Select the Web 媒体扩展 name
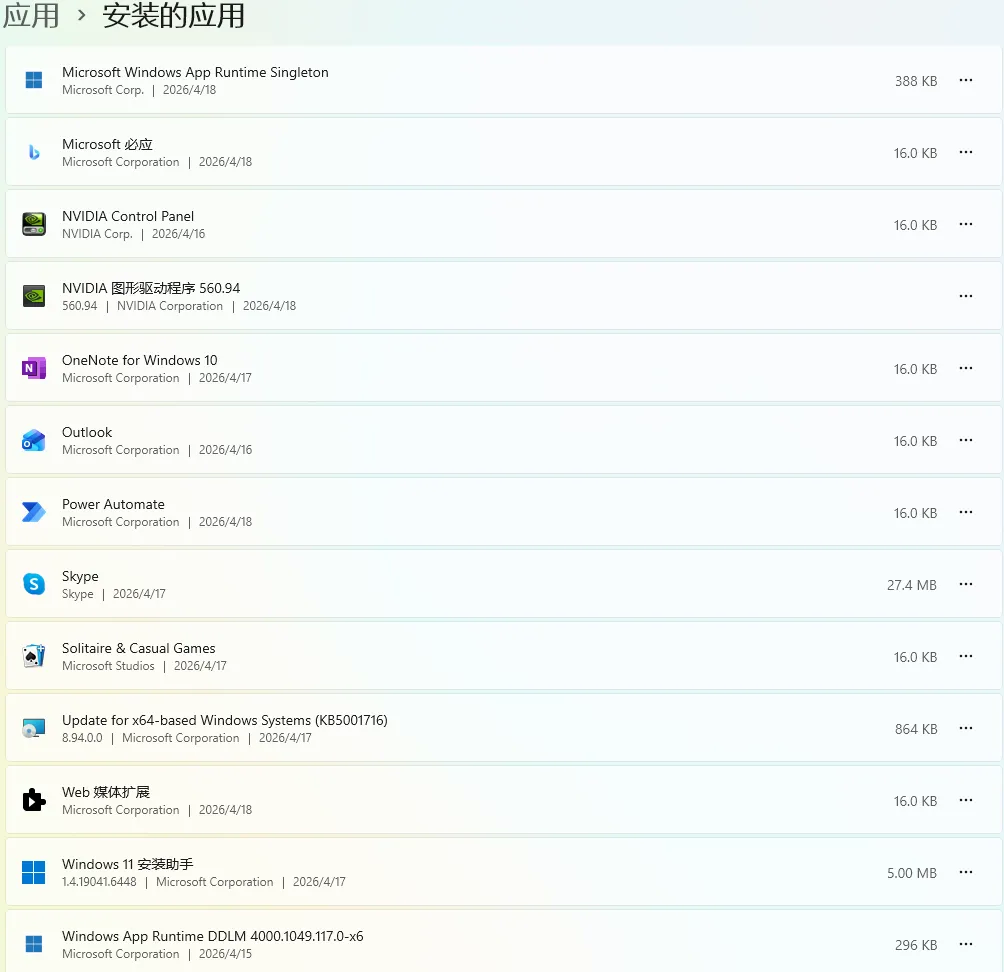The height and width of the screenshot is (972, 1004). pos(106,792)
